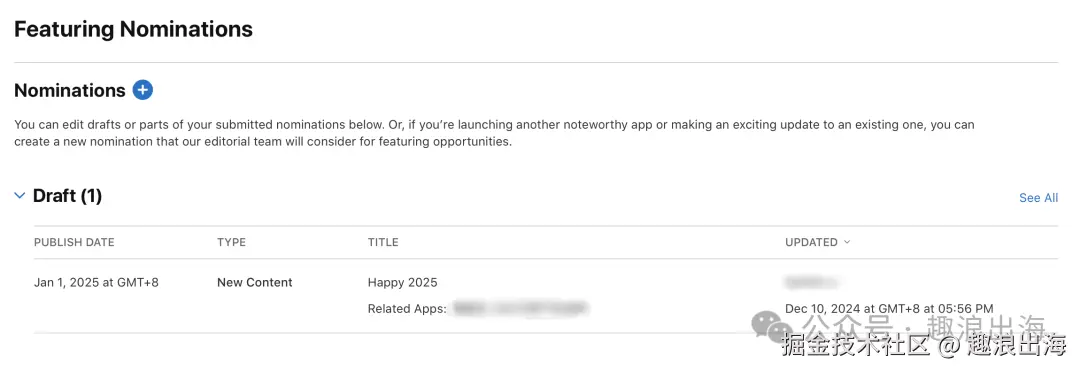This screenshot has width=1080, height=372.
Task: Click the Draft (1) section heading
Action: click(68, 196)
